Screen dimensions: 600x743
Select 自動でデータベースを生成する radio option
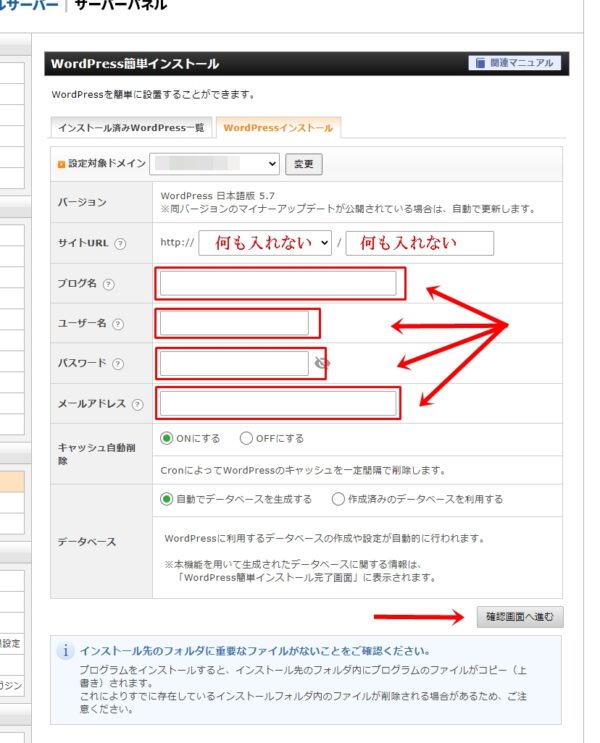point(166,499)
